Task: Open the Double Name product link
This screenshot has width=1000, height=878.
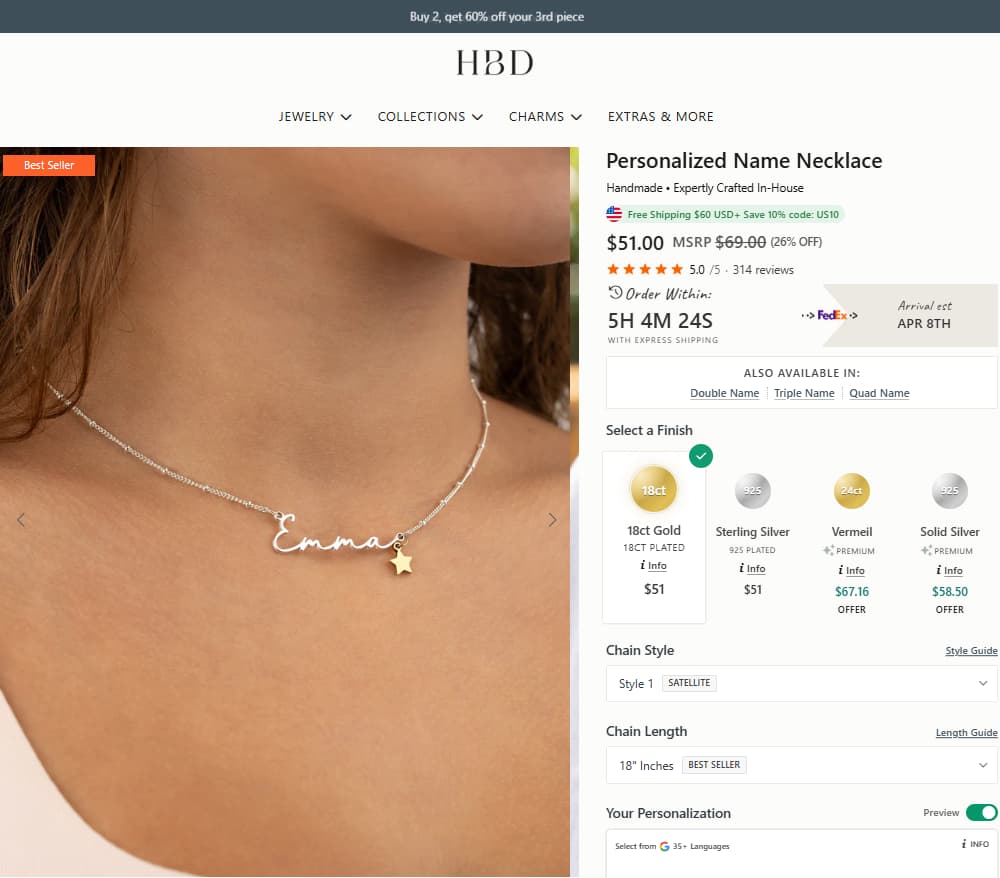Action: coord(724,393)
